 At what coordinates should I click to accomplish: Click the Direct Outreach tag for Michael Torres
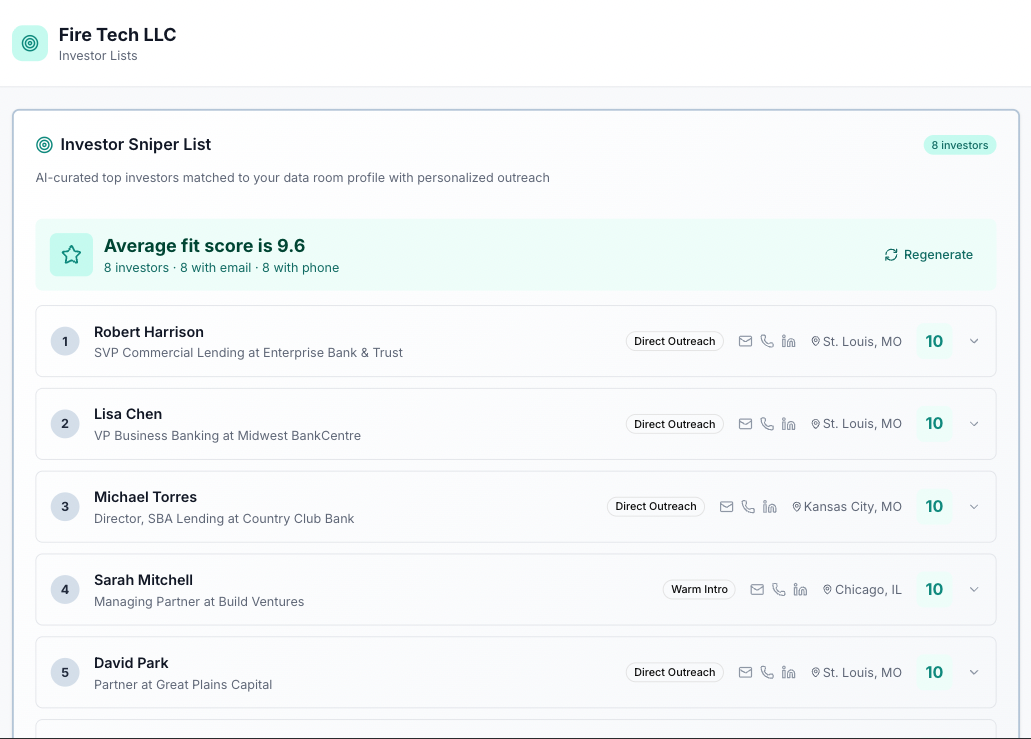[655, 507]
